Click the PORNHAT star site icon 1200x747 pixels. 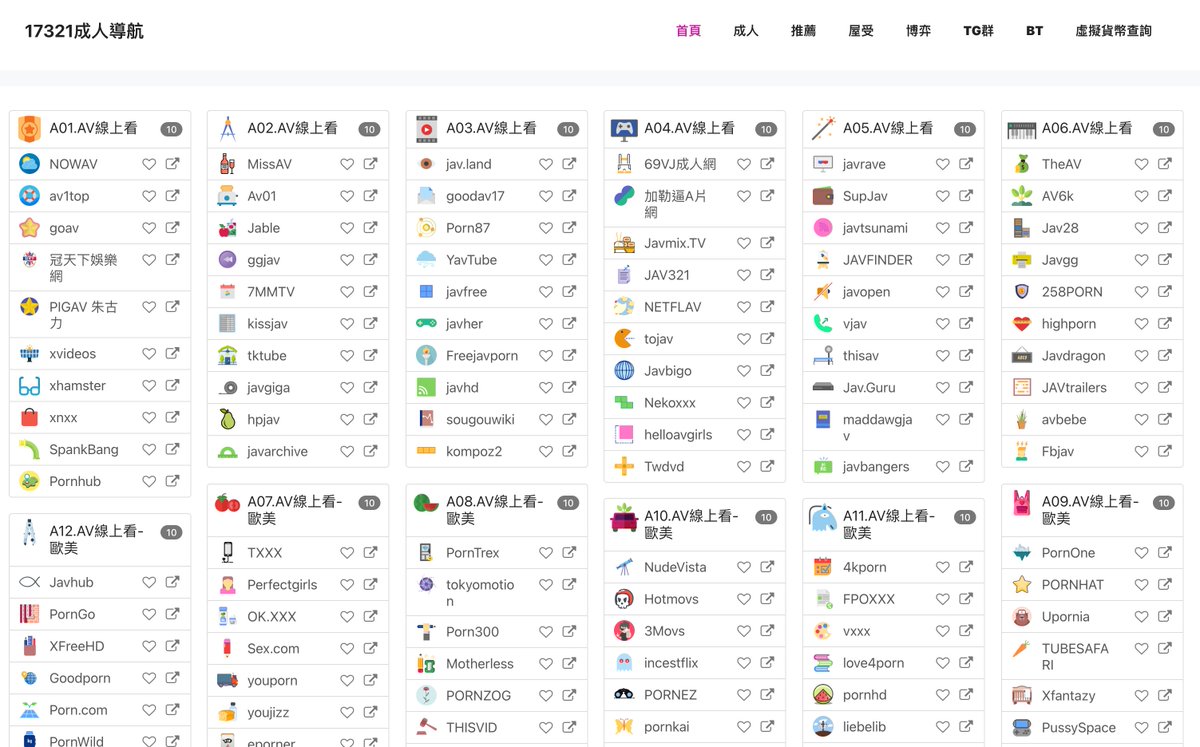[x=1021, y=584]
